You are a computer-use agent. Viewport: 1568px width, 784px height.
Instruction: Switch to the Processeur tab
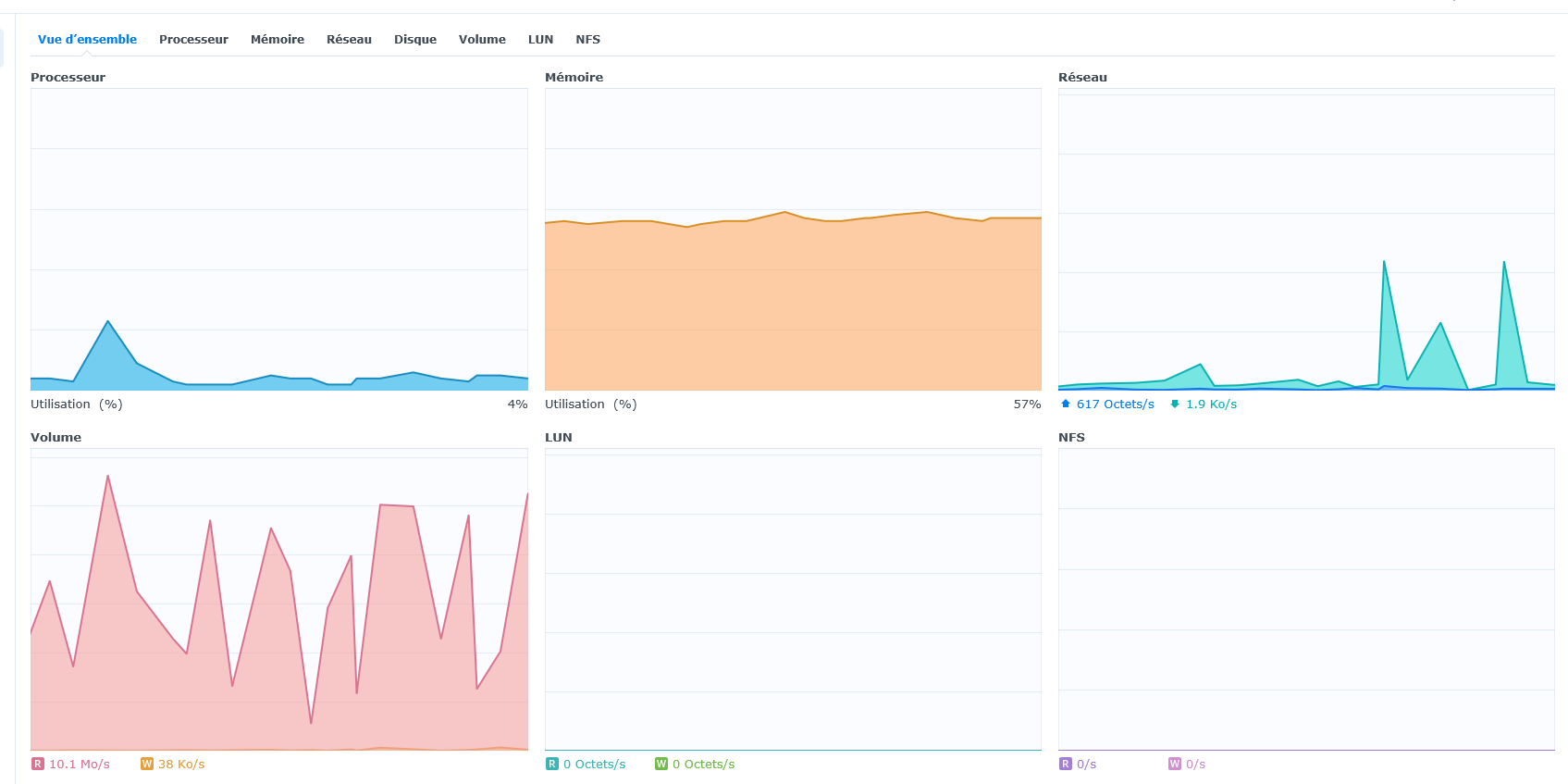193,40
